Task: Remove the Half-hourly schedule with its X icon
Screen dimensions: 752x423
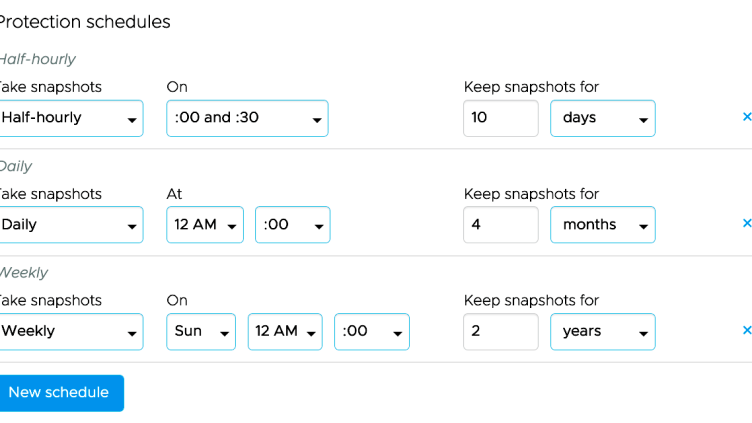Action: (x=746, y=117)
